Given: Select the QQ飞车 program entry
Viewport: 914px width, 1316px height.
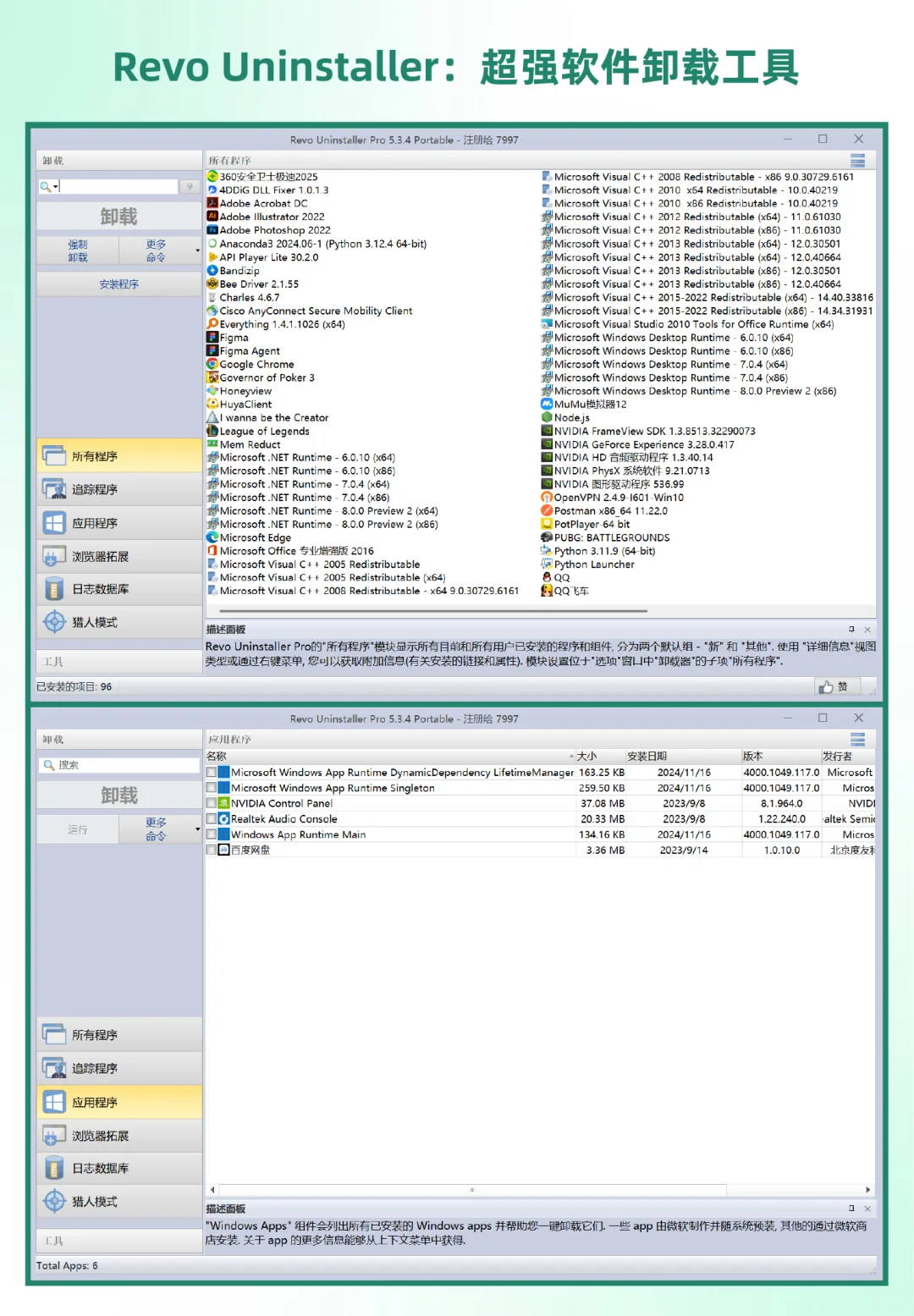Looking at the screenshot, I should 565,591.
